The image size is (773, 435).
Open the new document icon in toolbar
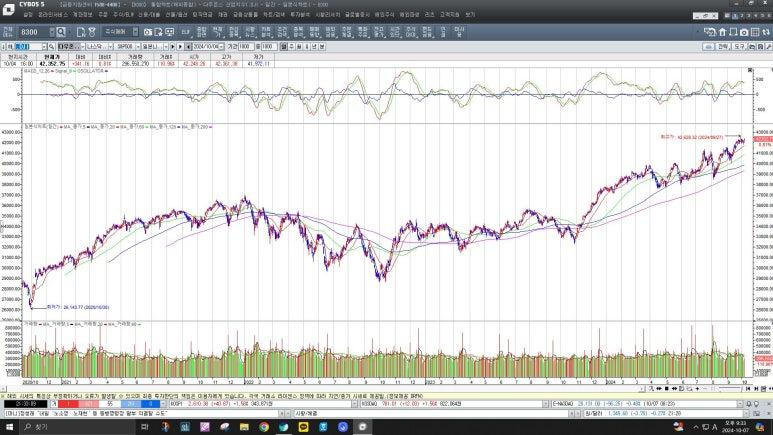tap(81, 32)
